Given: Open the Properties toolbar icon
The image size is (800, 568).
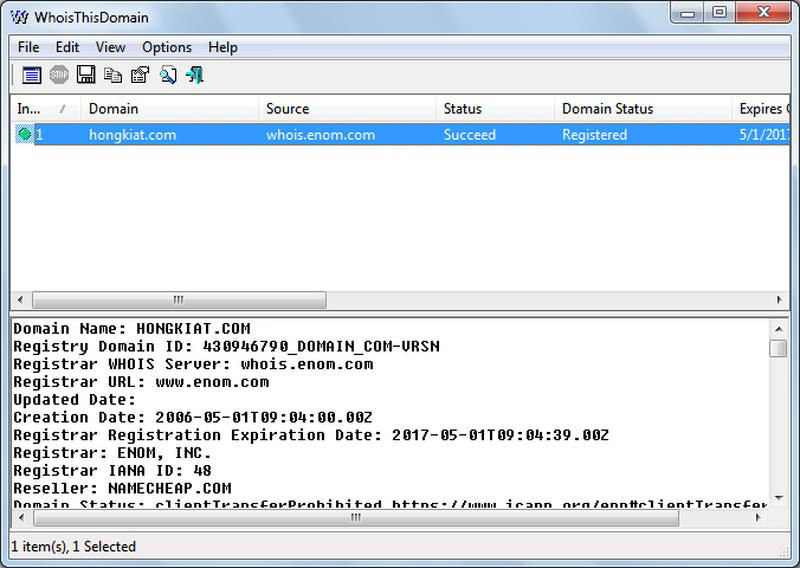Looking at the screenshot, I should click(x=140, y=75).
